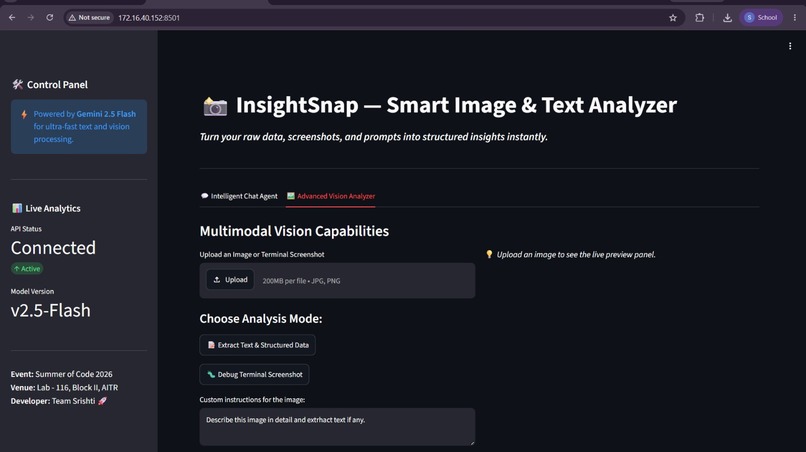Click the v2.5-Flash model version value
This screenshot has height=452, width=806.
point(50,311)
